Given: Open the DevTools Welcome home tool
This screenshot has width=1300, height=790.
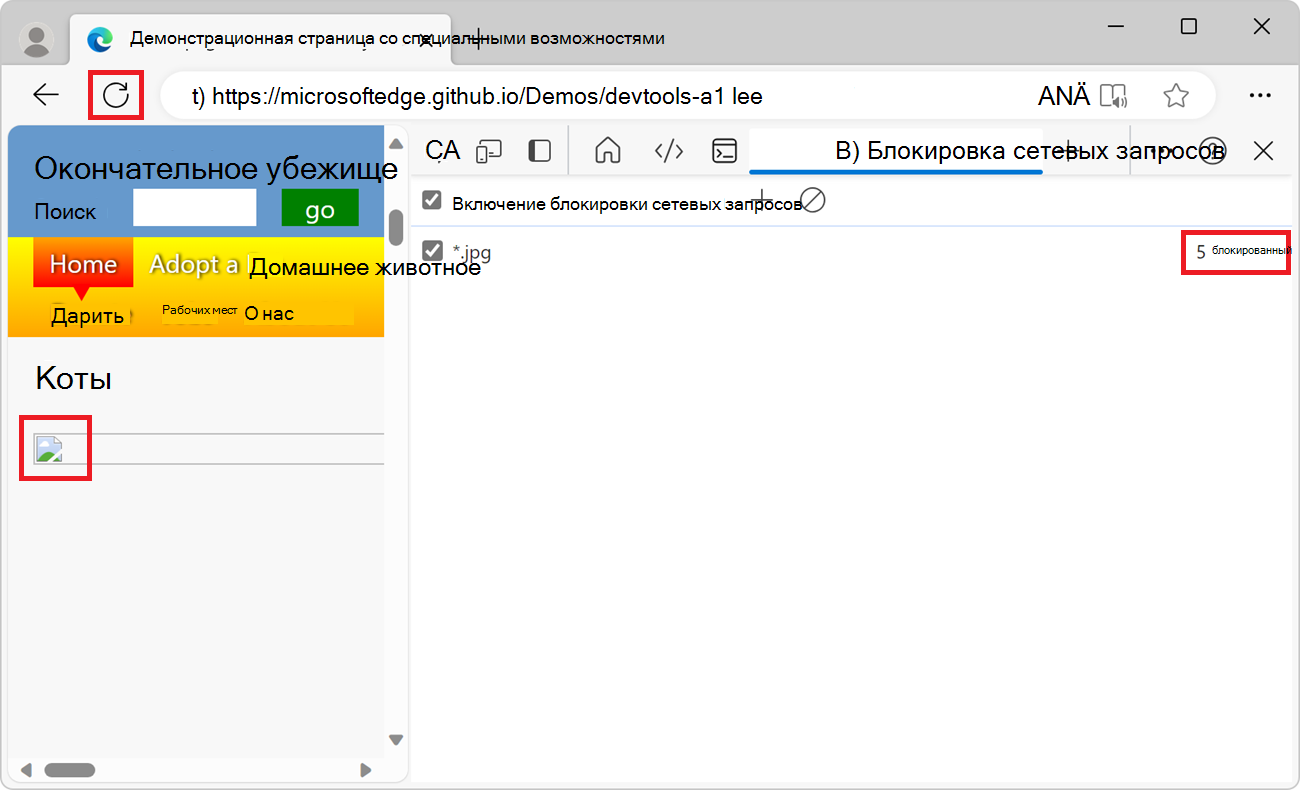Looking at the screenshot, I should (x=608, y=151).
